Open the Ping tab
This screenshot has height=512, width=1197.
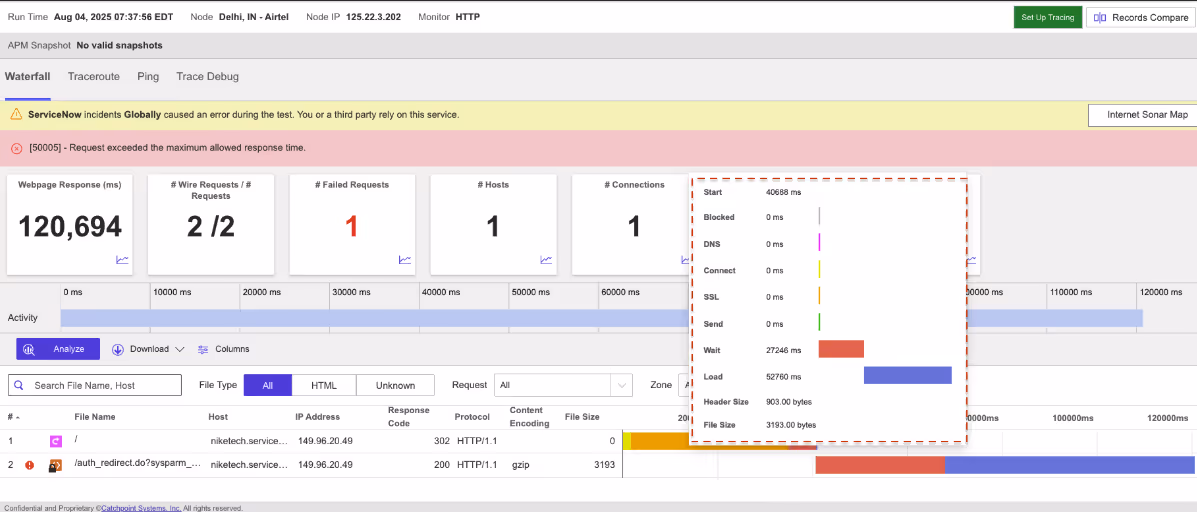148,76
